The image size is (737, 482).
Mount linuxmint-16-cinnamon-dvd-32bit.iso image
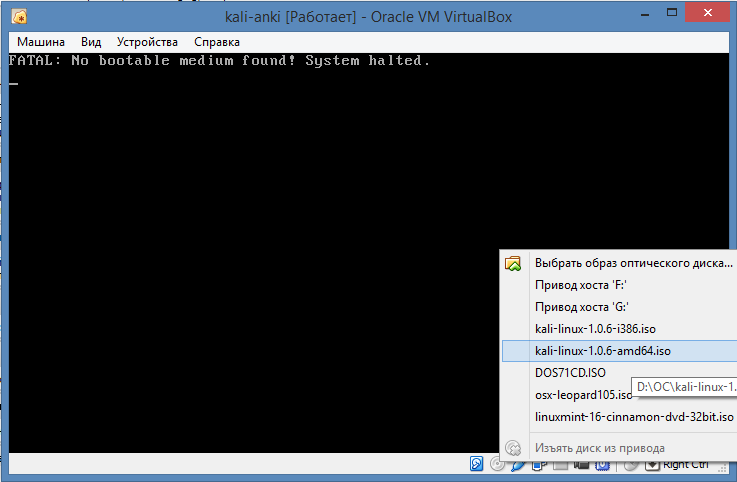[x=619, y=417]
